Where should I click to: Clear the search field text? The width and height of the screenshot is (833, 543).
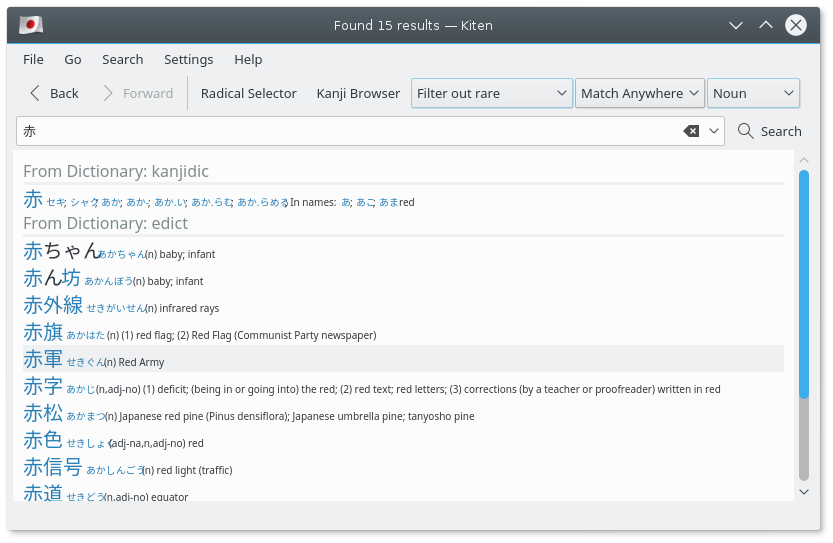pyautogui.click(x=691, y=131)
